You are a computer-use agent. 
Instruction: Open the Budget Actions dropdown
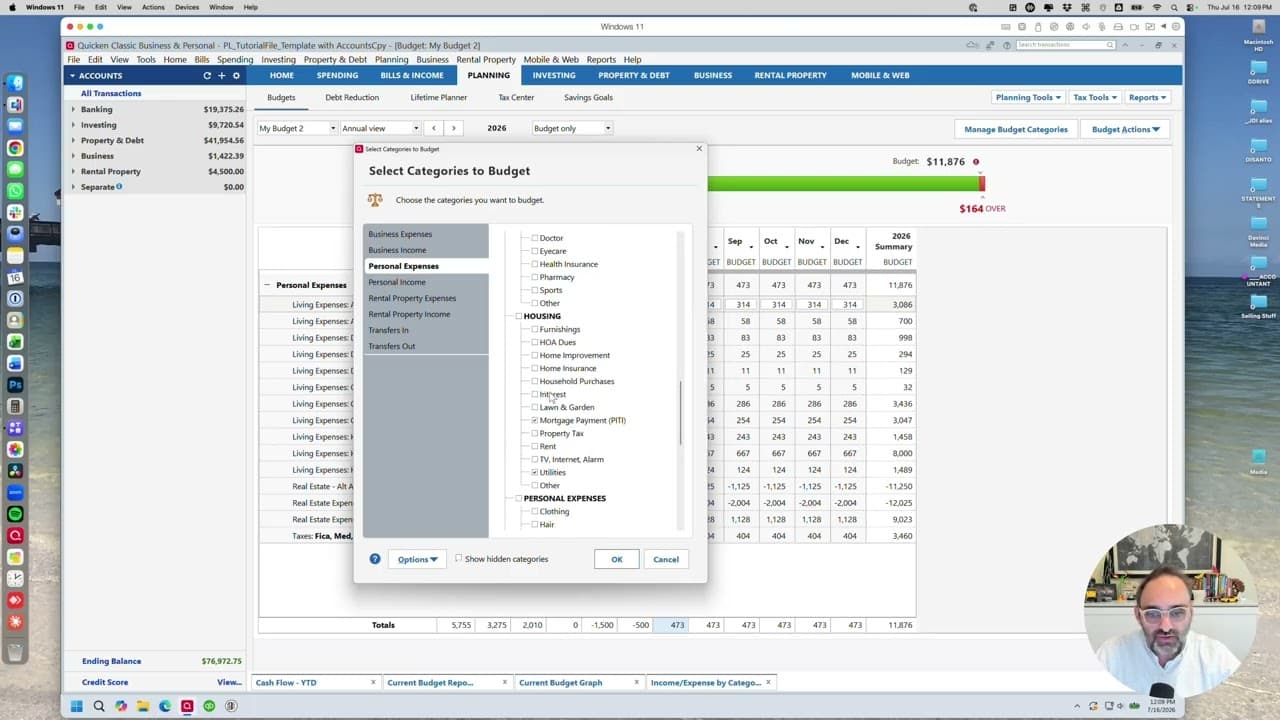pyautogui.click(x=1125, y=129)
